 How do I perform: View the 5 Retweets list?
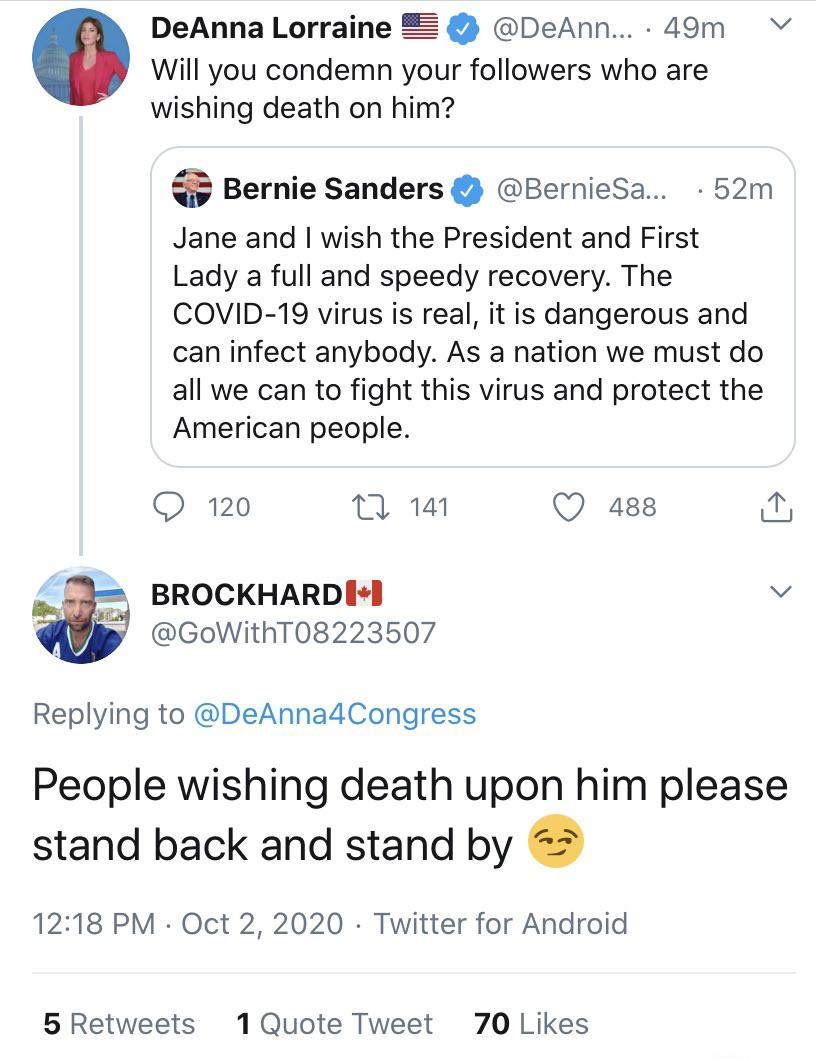119,1024
